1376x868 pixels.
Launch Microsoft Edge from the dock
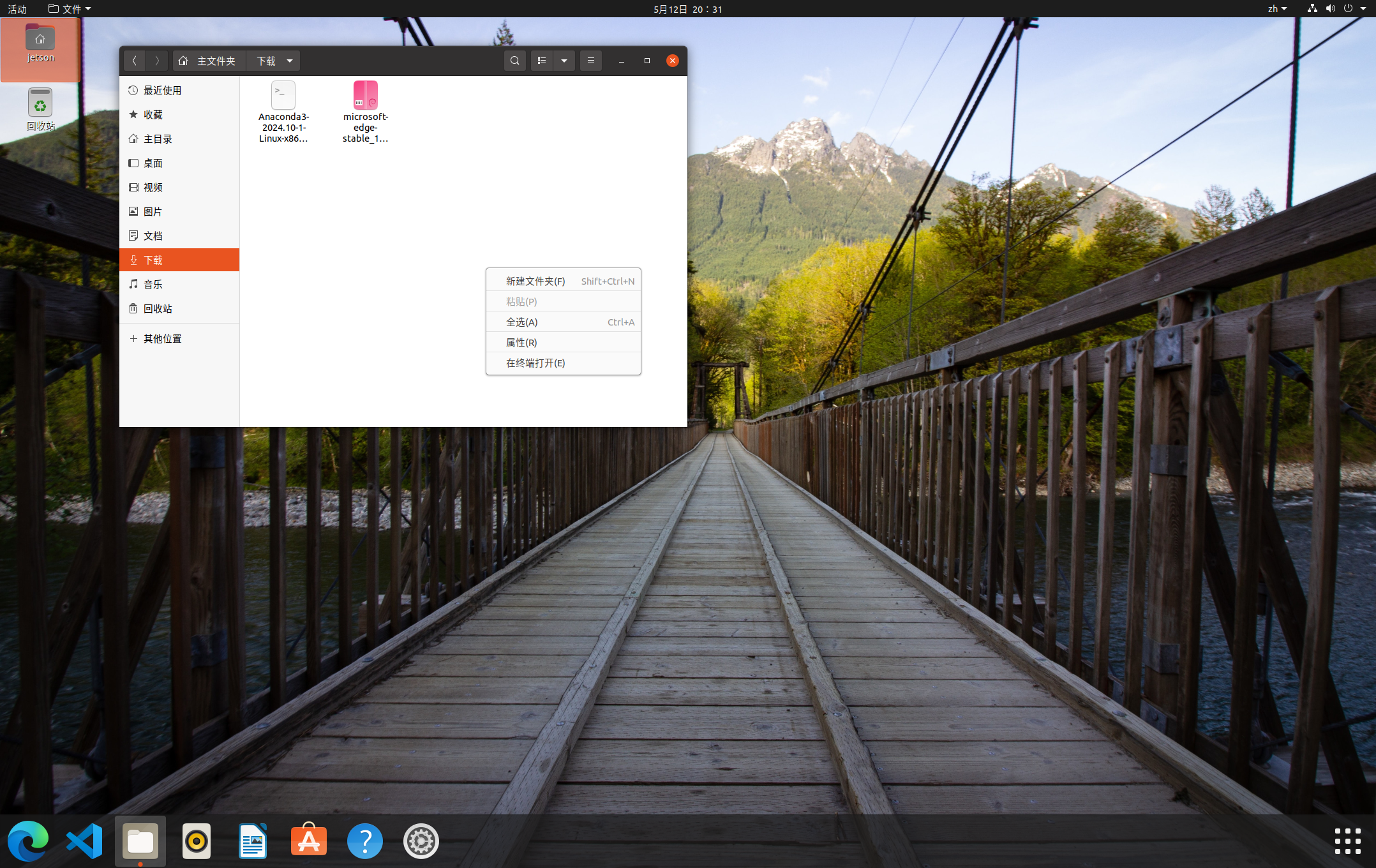[28, 841]
